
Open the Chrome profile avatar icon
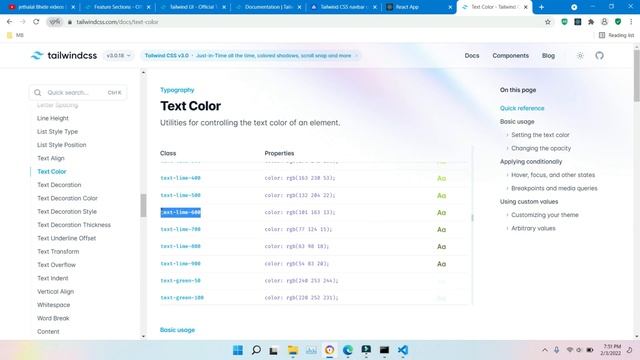[x=604, y=22]
